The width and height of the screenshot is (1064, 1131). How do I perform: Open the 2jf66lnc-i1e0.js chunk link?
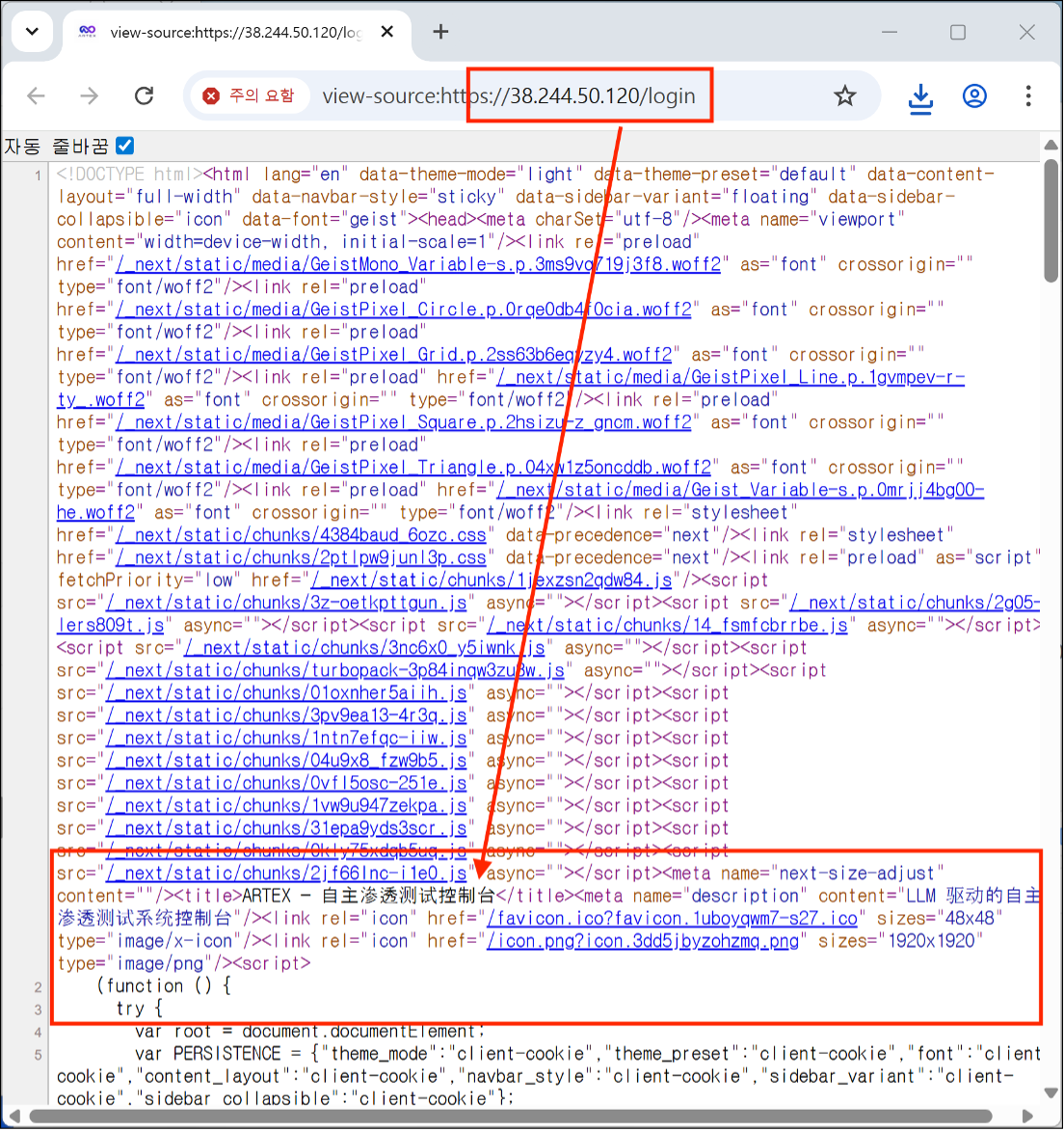coord(286,874)
